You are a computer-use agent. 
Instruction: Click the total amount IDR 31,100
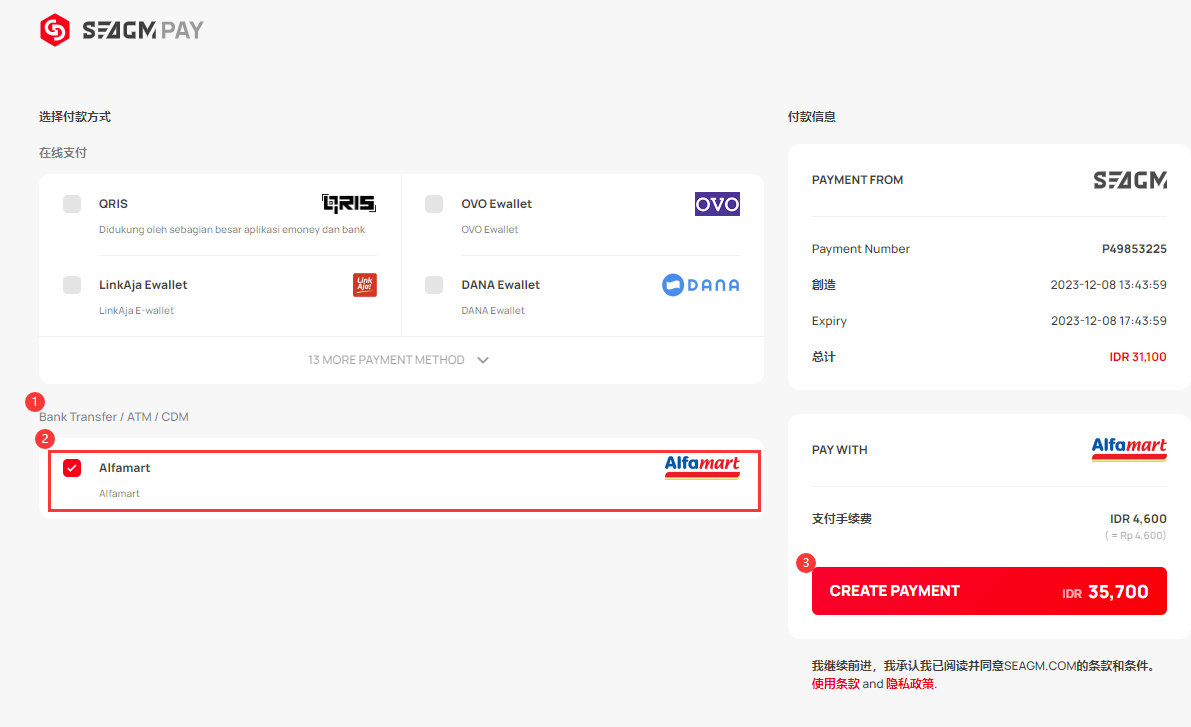(x=1138, y=357)
